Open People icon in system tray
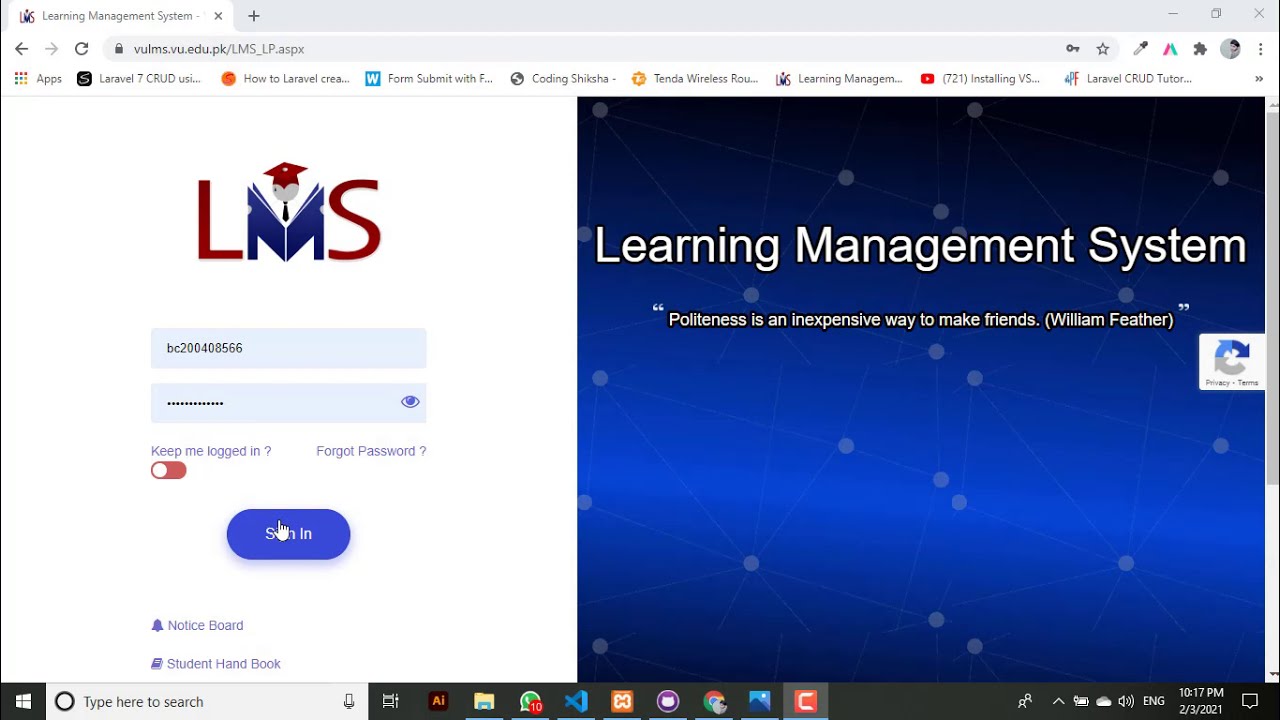The image size is (1280, 720). [1025, 702]
